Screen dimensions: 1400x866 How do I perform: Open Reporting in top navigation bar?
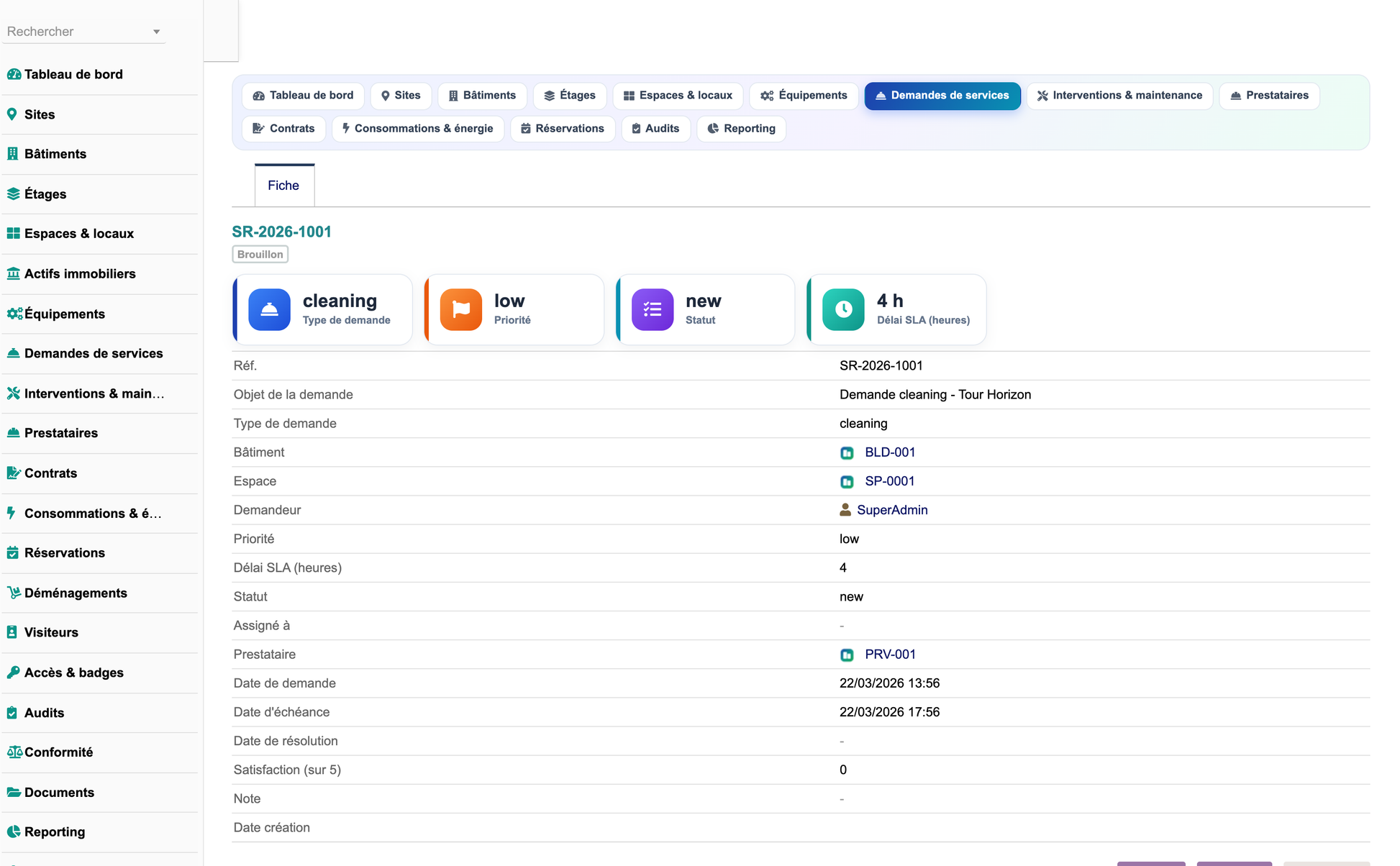click(x=741, y=129)
